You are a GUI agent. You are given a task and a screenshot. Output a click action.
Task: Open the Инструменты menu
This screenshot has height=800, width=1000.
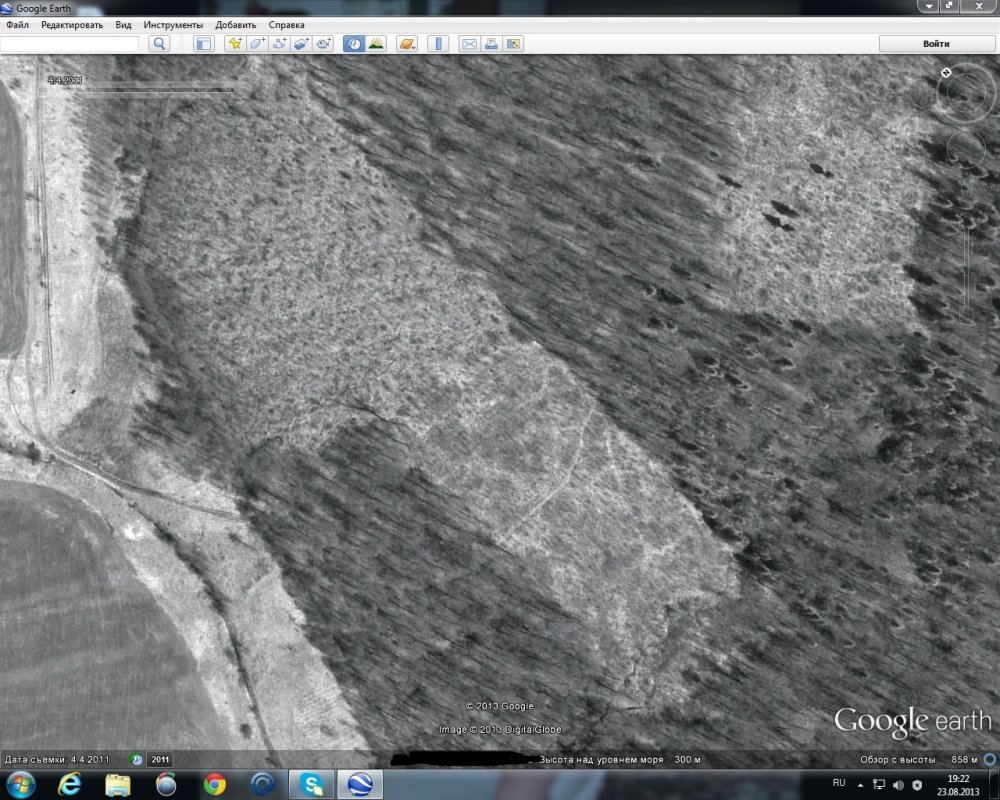pyautogui.click(x=173, y=24)
